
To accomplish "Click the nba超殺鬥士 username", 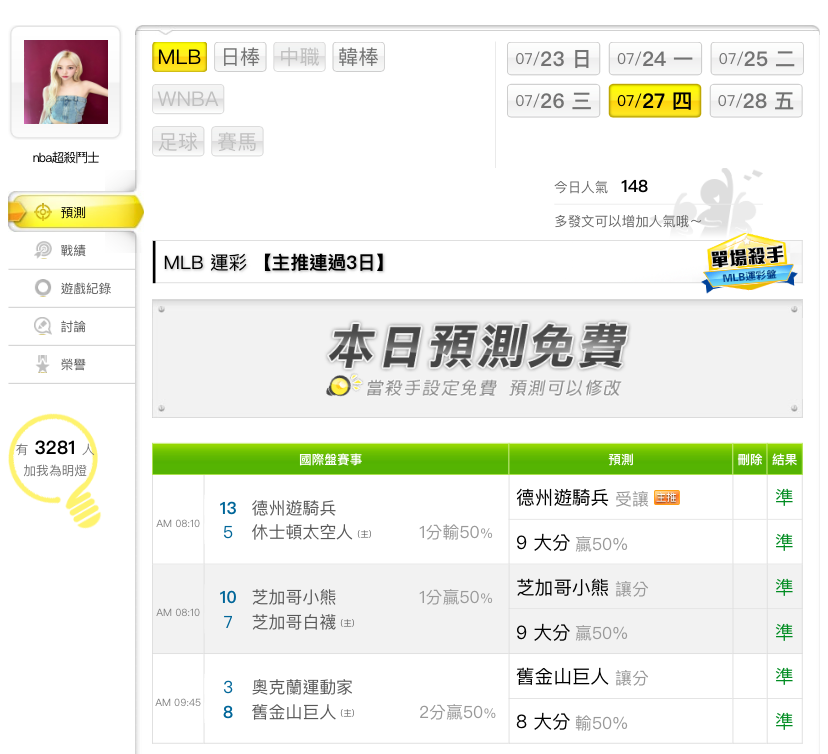I will click(65, 157).
